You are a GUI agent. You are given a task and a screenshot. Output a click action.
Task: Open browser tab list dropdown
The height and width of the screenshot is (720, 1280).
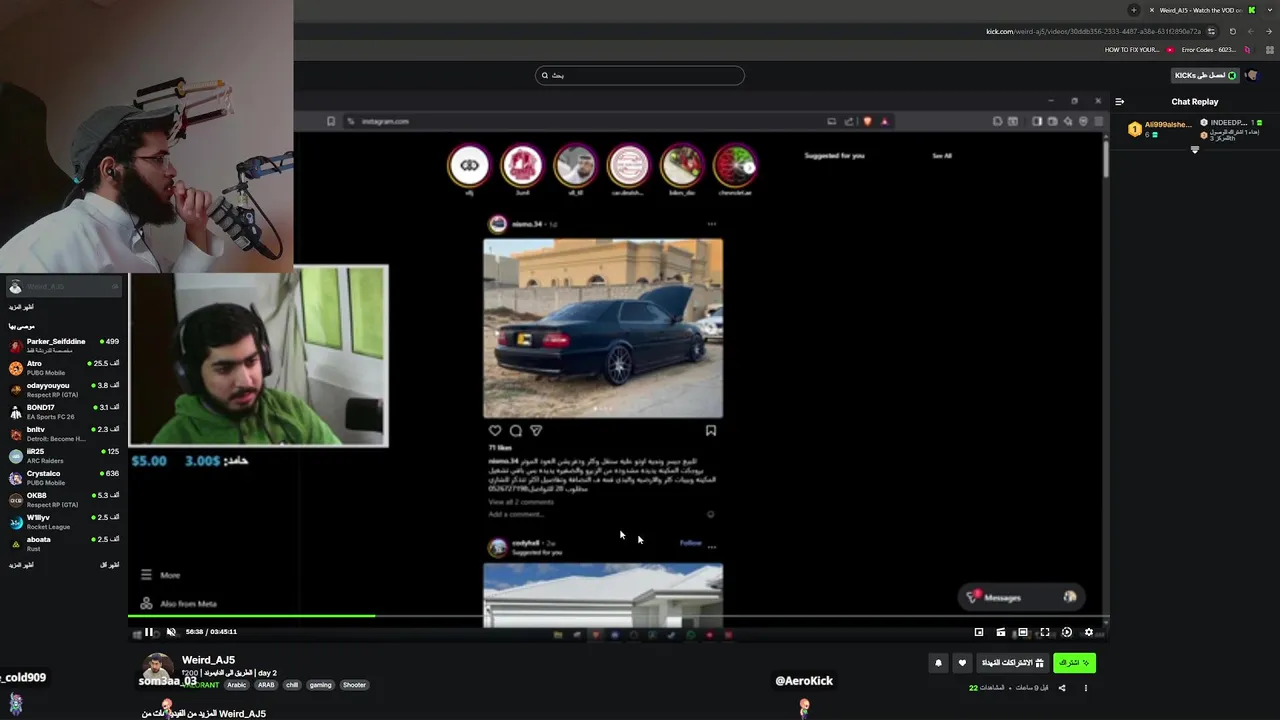[1270, 10]
